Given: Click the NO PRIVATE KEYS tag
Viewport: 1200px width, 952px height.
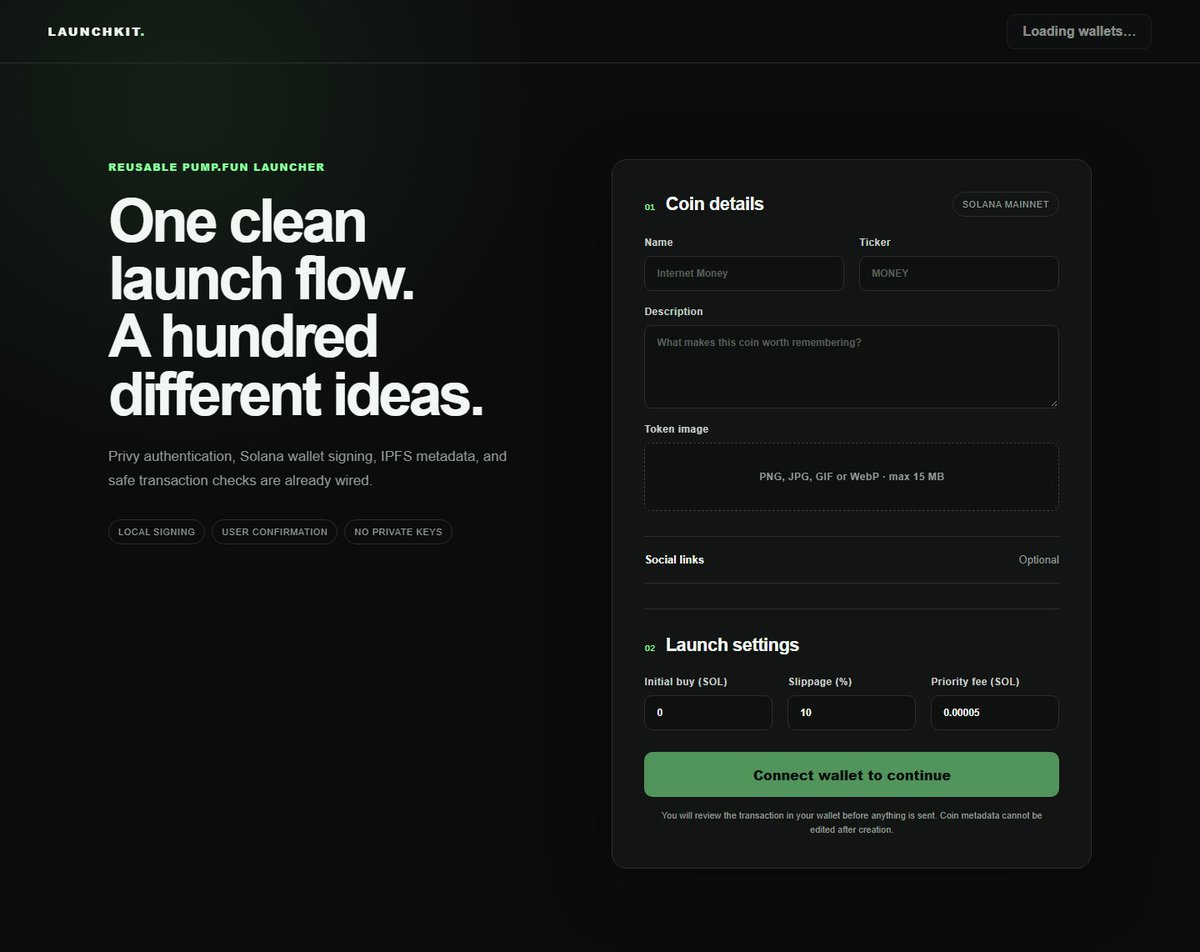Looking at the screenshot, I should point(399,532).
